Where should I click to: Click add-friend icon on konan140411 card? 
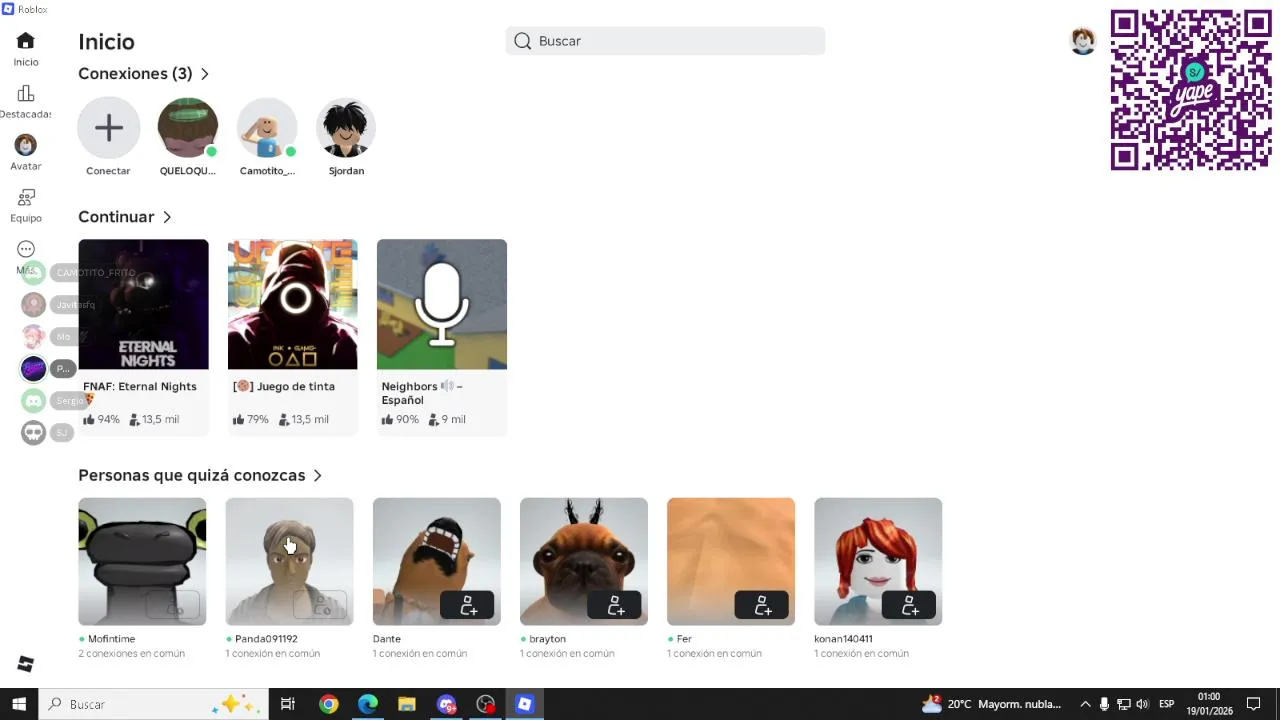tap(909, 605)
